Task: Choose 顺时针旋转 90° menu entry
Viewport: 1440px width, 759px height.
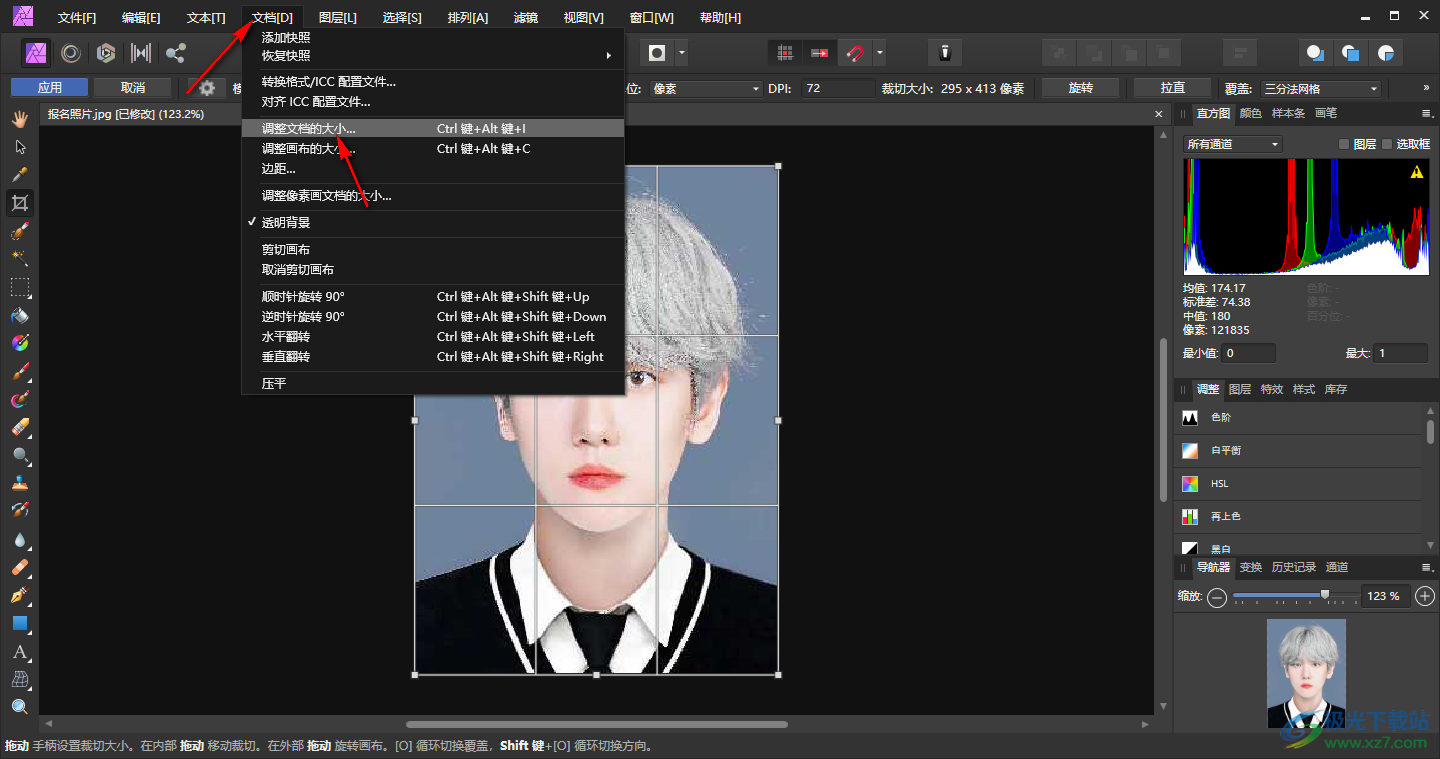Action: (x=433, y=297)
